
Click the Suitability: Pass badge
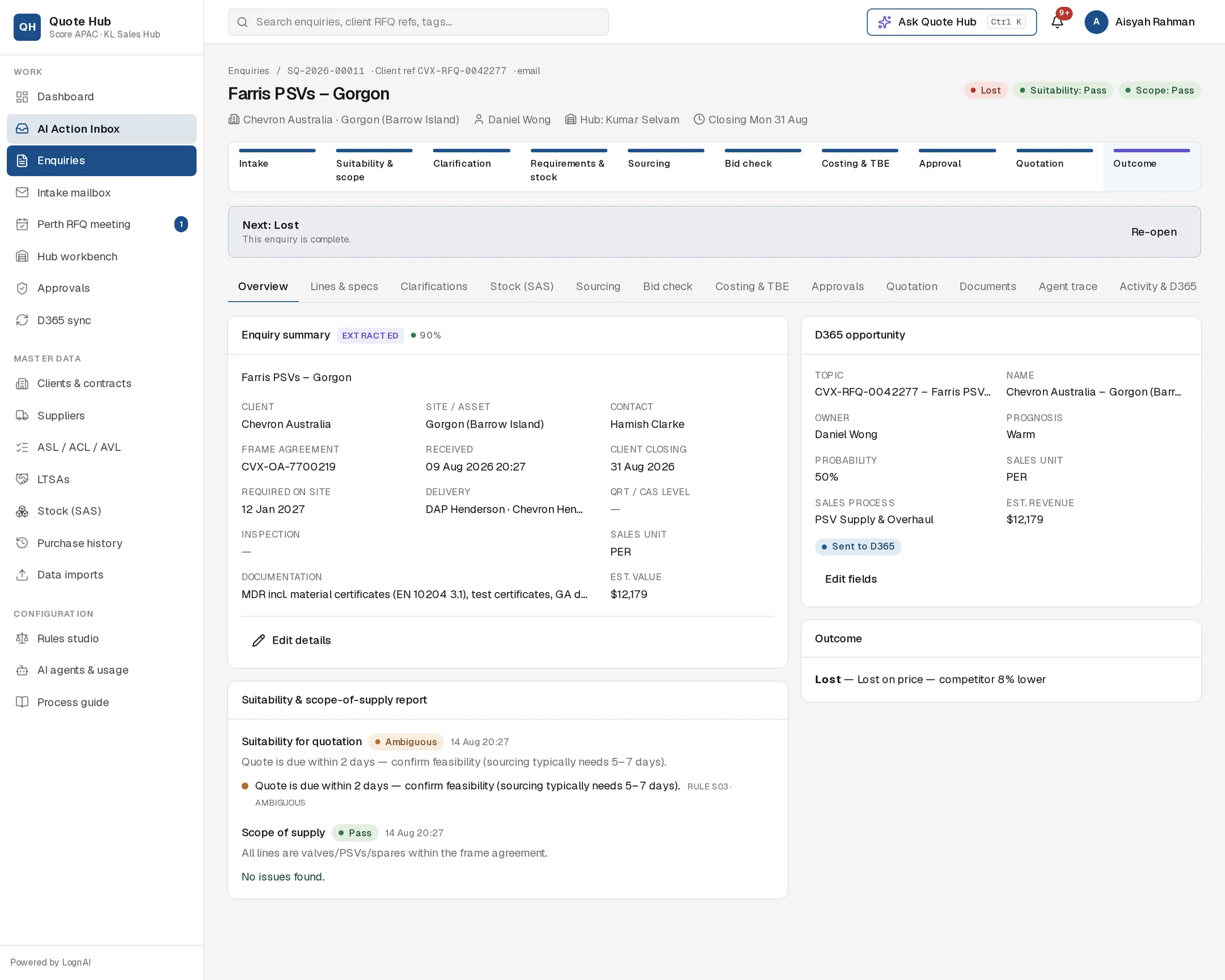(1062, 90)
